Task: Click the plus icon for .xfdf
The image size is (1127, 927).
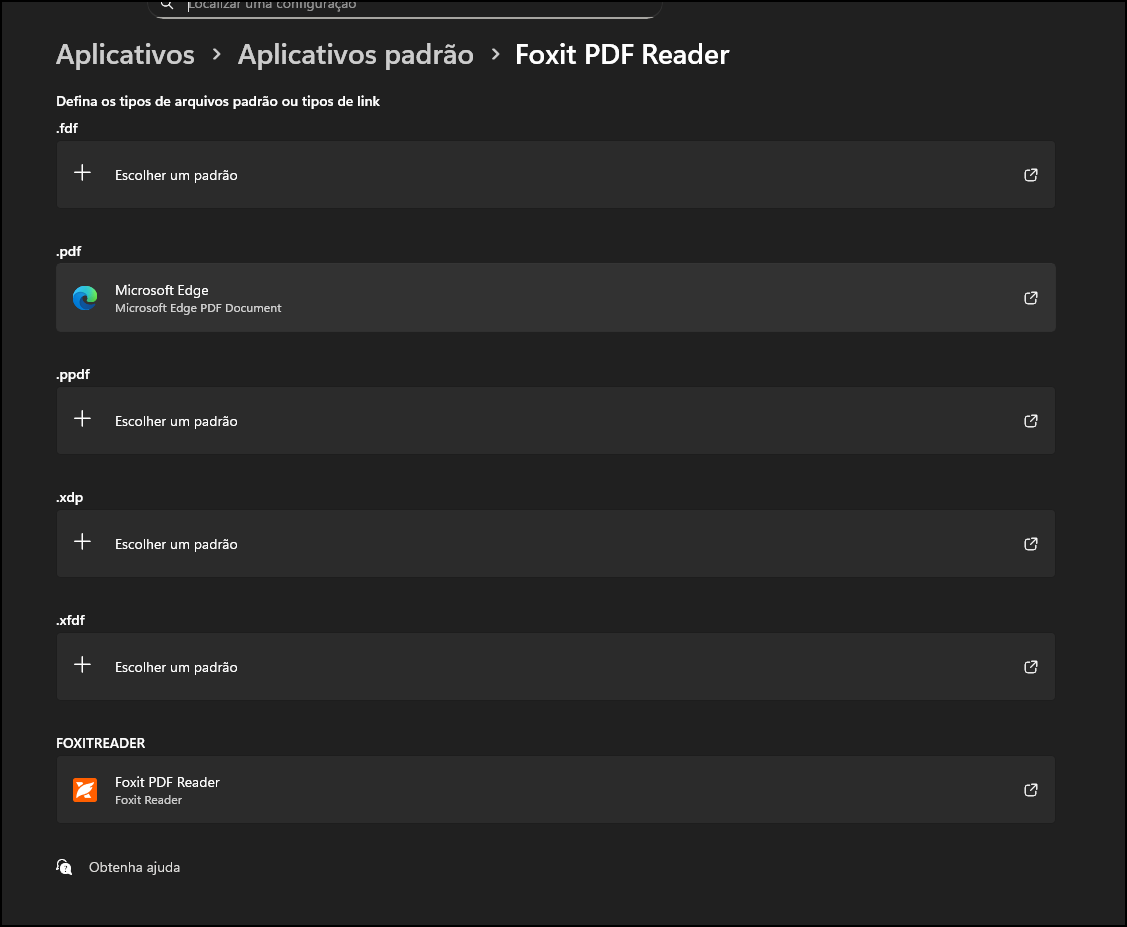Action: tap(83, 665)
